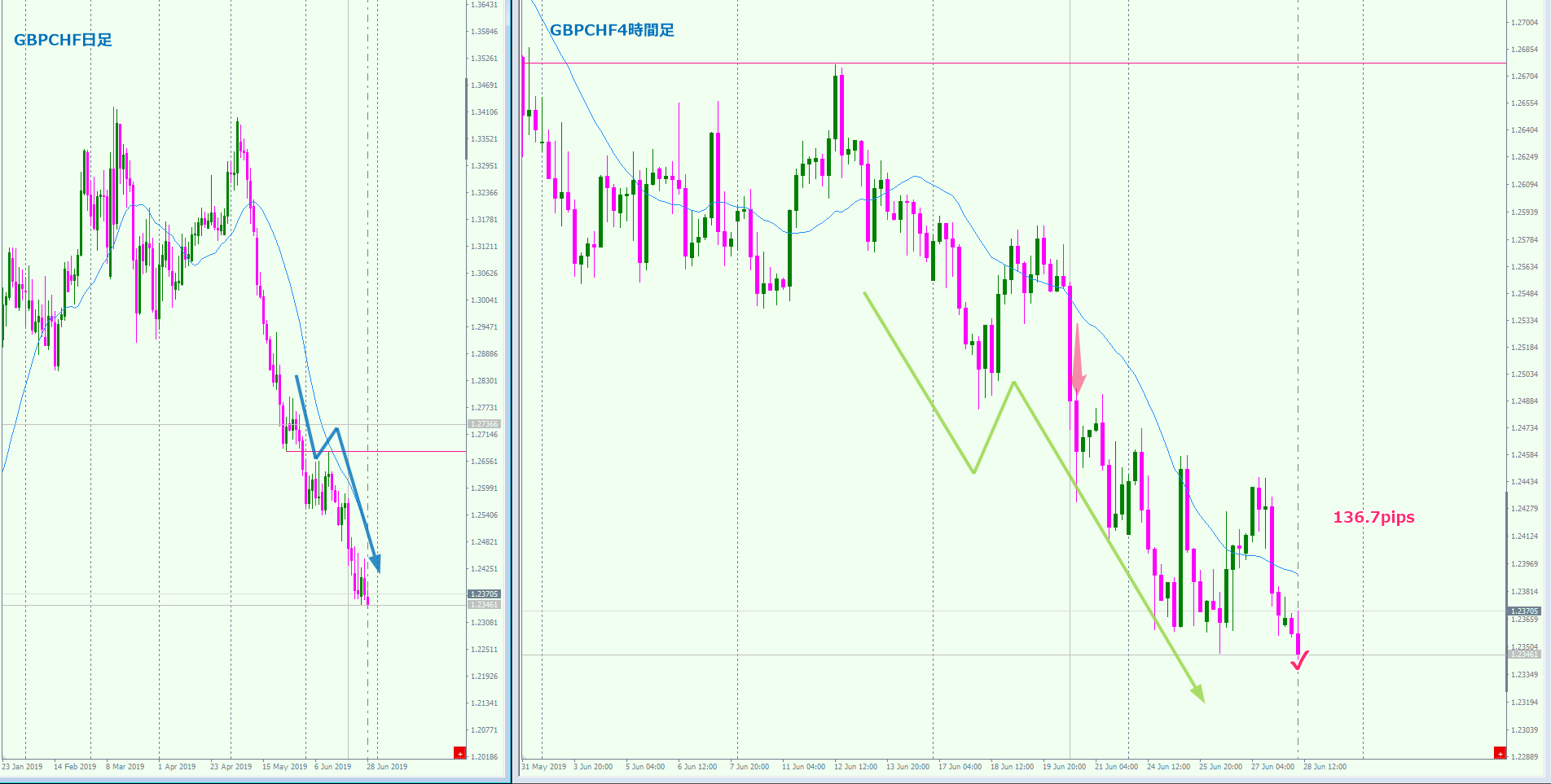Select the pink checkmark symbol below last candle
Image resolution: width=1551 pixels, height=784 pixels.
click(1299, 659)
